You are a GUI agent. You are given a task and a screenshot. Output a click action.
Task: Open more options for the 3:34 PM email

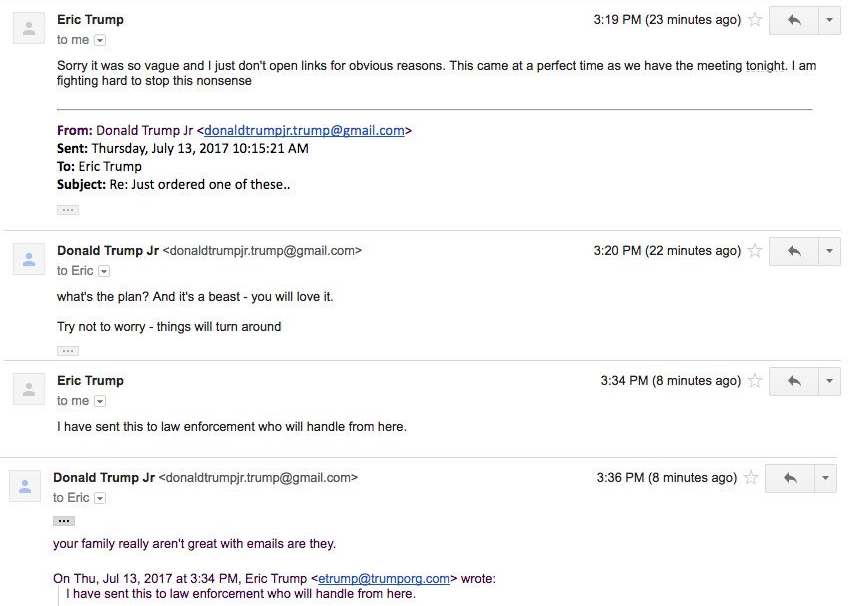[830, 381]
